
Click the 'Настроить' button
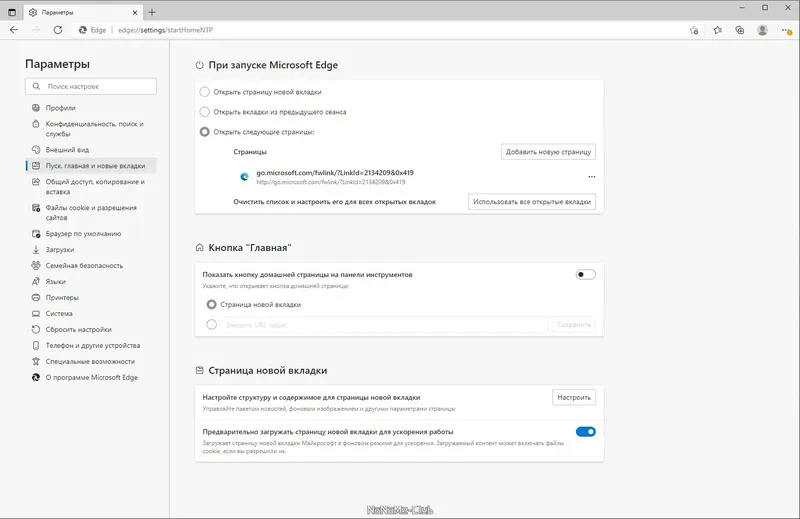574,397
